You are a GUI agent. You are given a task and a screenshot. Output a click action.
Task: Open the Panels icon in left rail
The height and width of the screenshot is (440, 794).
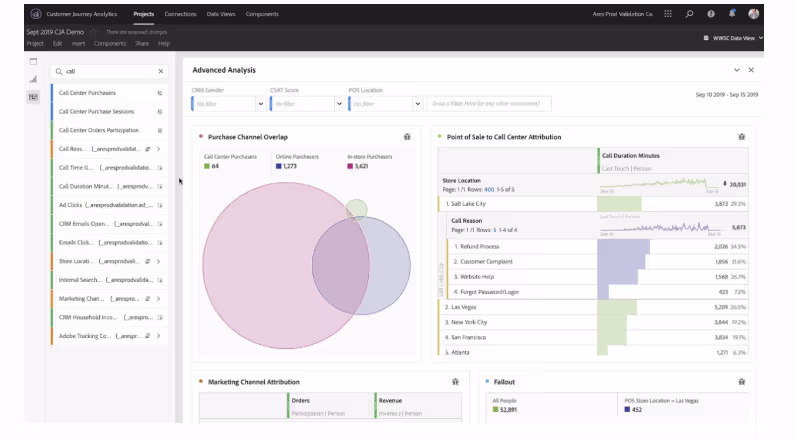click(33, 62)
